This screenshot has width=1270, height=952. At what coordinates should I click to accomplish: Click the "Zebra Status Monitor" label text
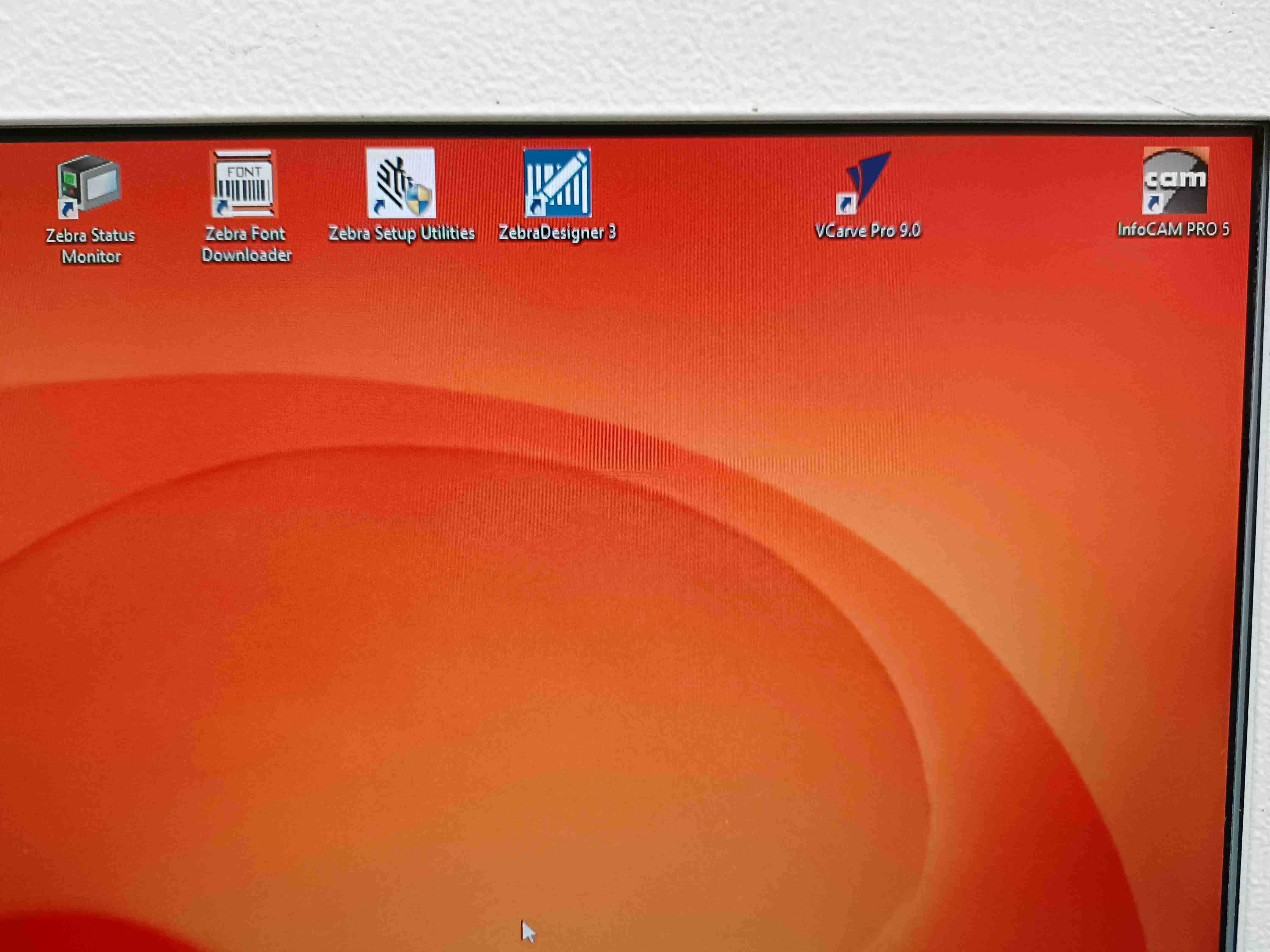pyautogui.click(x=91, y=246)
